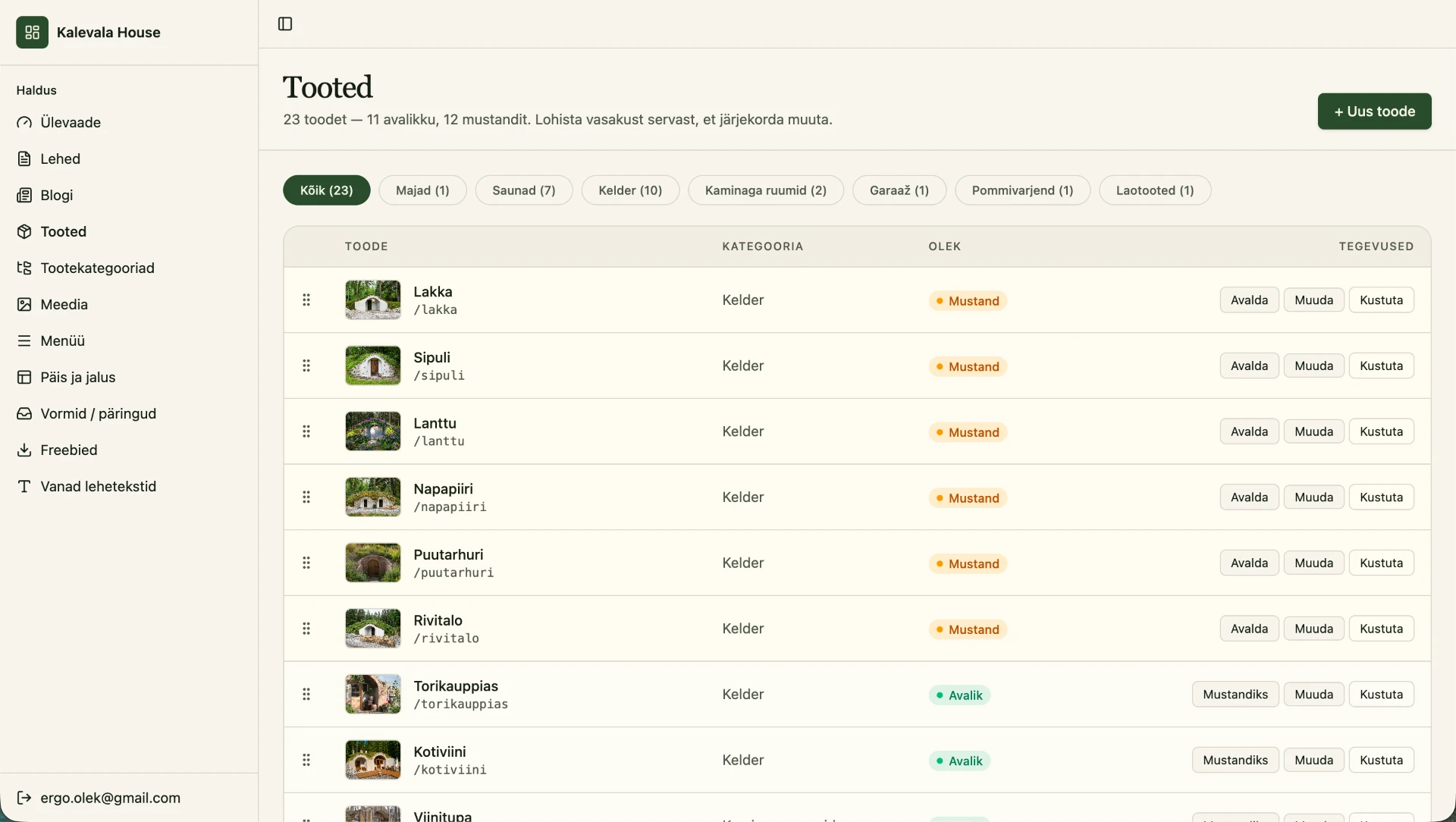
Task: Filter by Majad (1)
Action: (422, 190)
